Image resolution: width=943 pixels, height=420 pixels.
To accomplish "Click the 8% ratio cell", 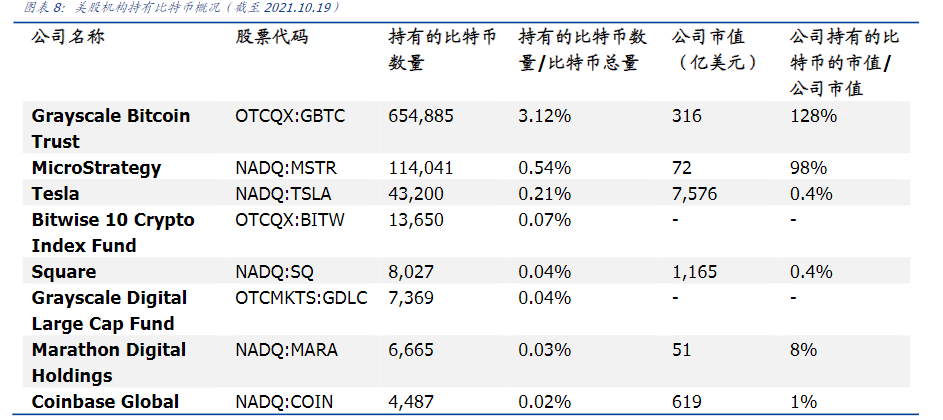I will coord(803,350).
